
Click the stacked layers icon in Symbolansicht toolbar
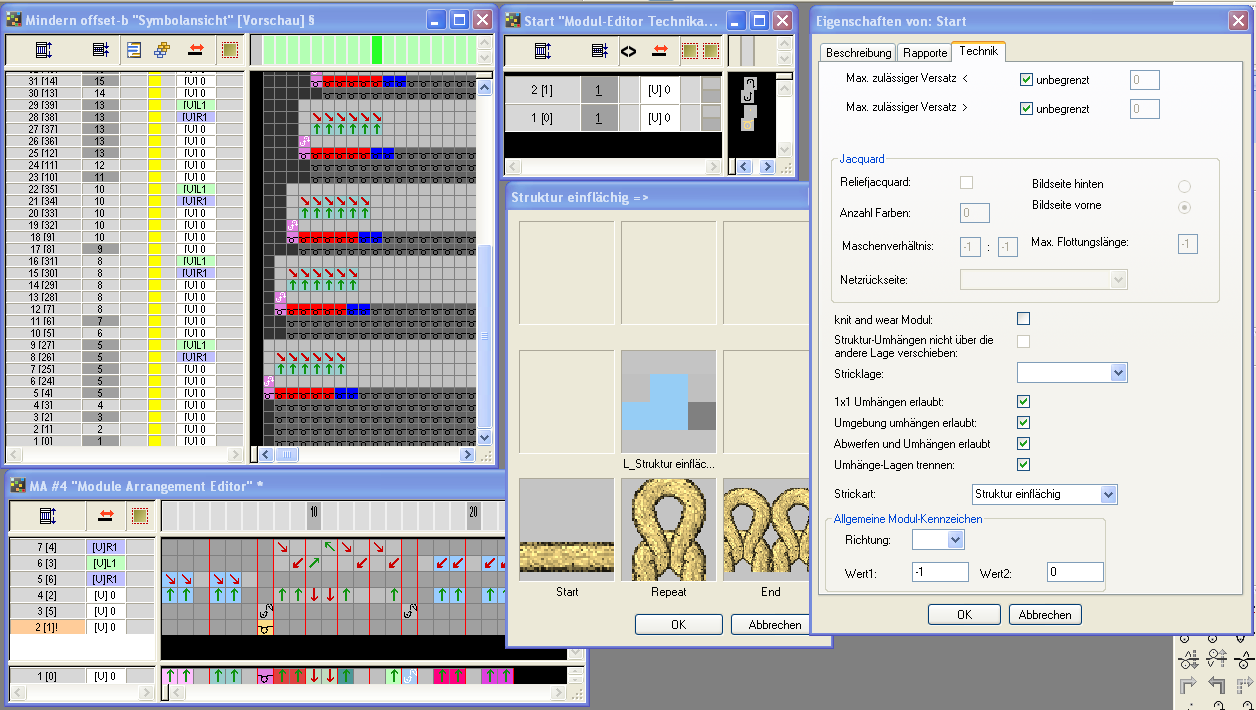[163, 50]
